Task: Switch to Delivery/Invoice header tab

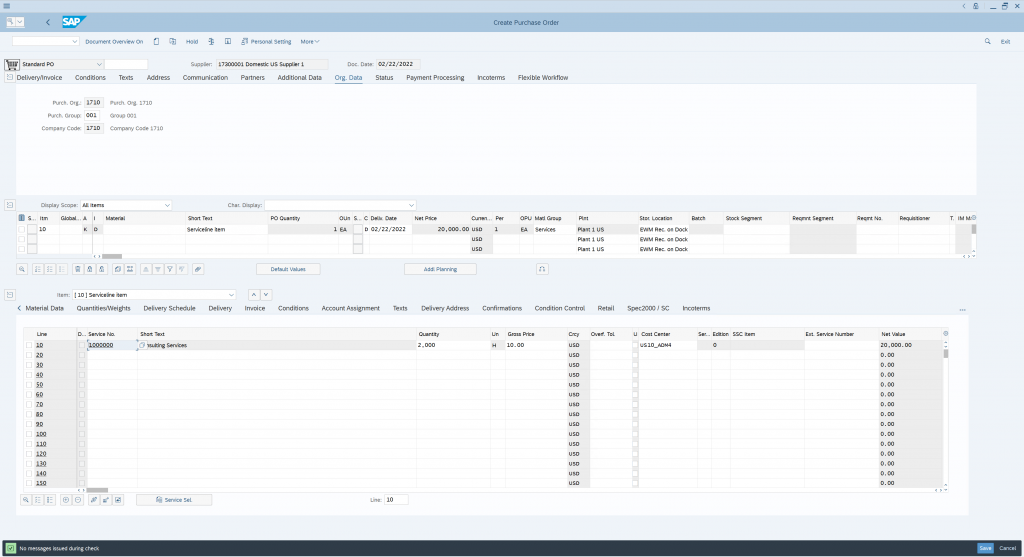Action: tap(39, 77)
